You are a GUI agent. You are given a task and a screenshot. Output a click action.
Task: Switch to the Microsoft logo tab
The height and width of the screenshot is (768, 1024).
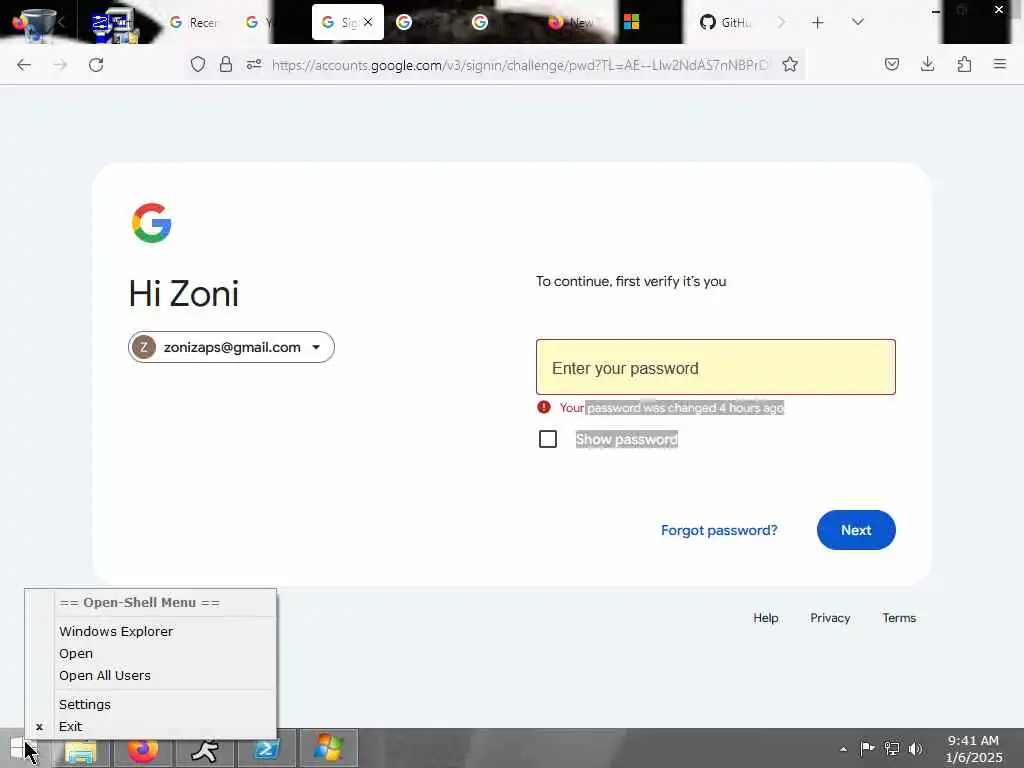(632, 22)
